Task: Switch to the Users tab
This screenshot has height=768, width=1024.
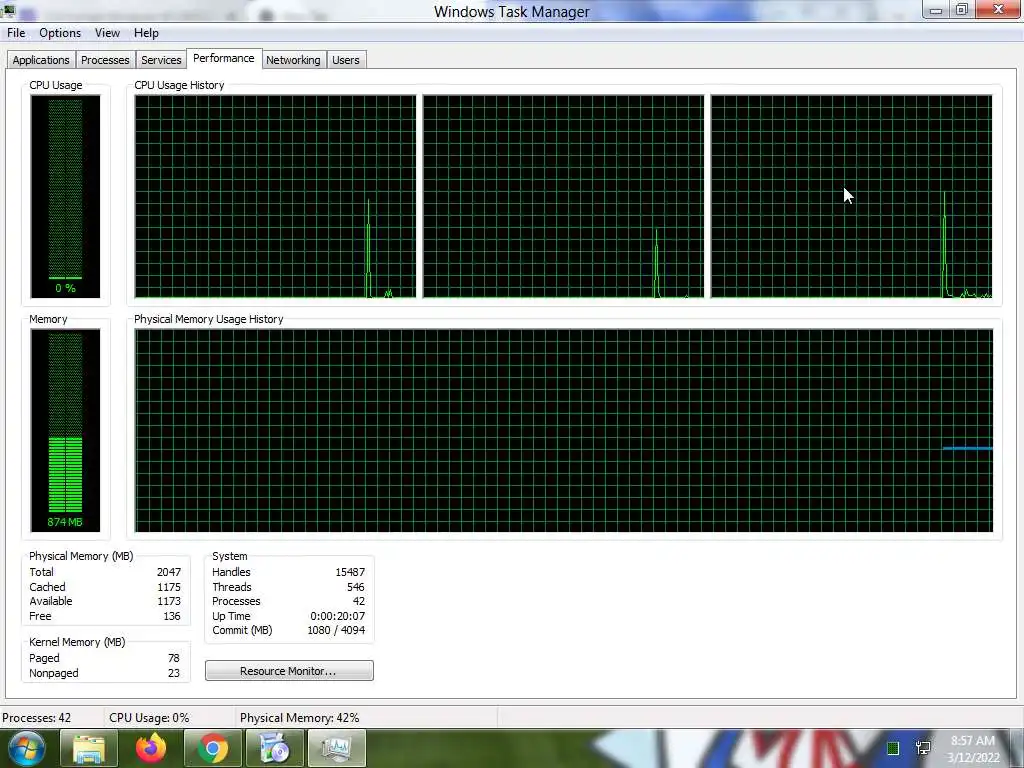Action: pos(345,60)
